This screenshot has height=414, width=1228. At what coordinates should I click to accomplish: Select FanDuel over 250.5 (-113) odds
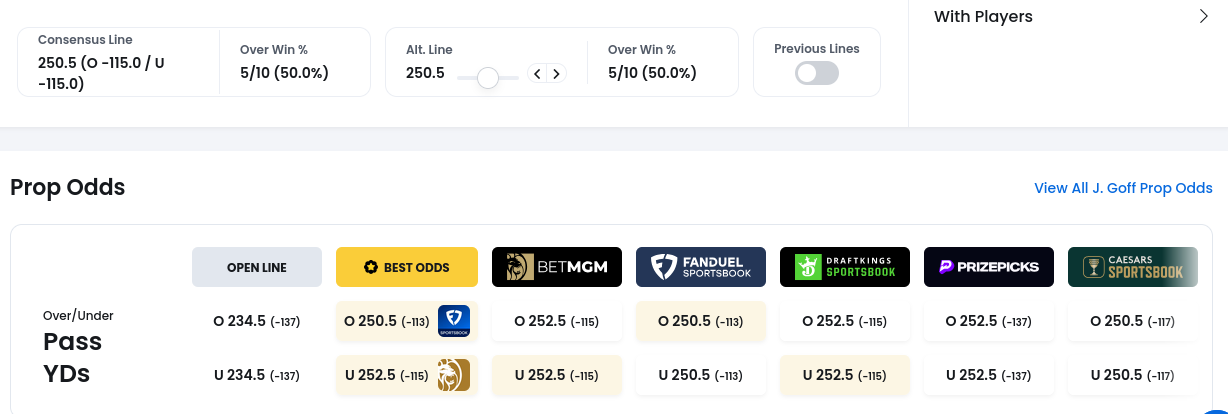pyautogui.click(x=701, y=321)
